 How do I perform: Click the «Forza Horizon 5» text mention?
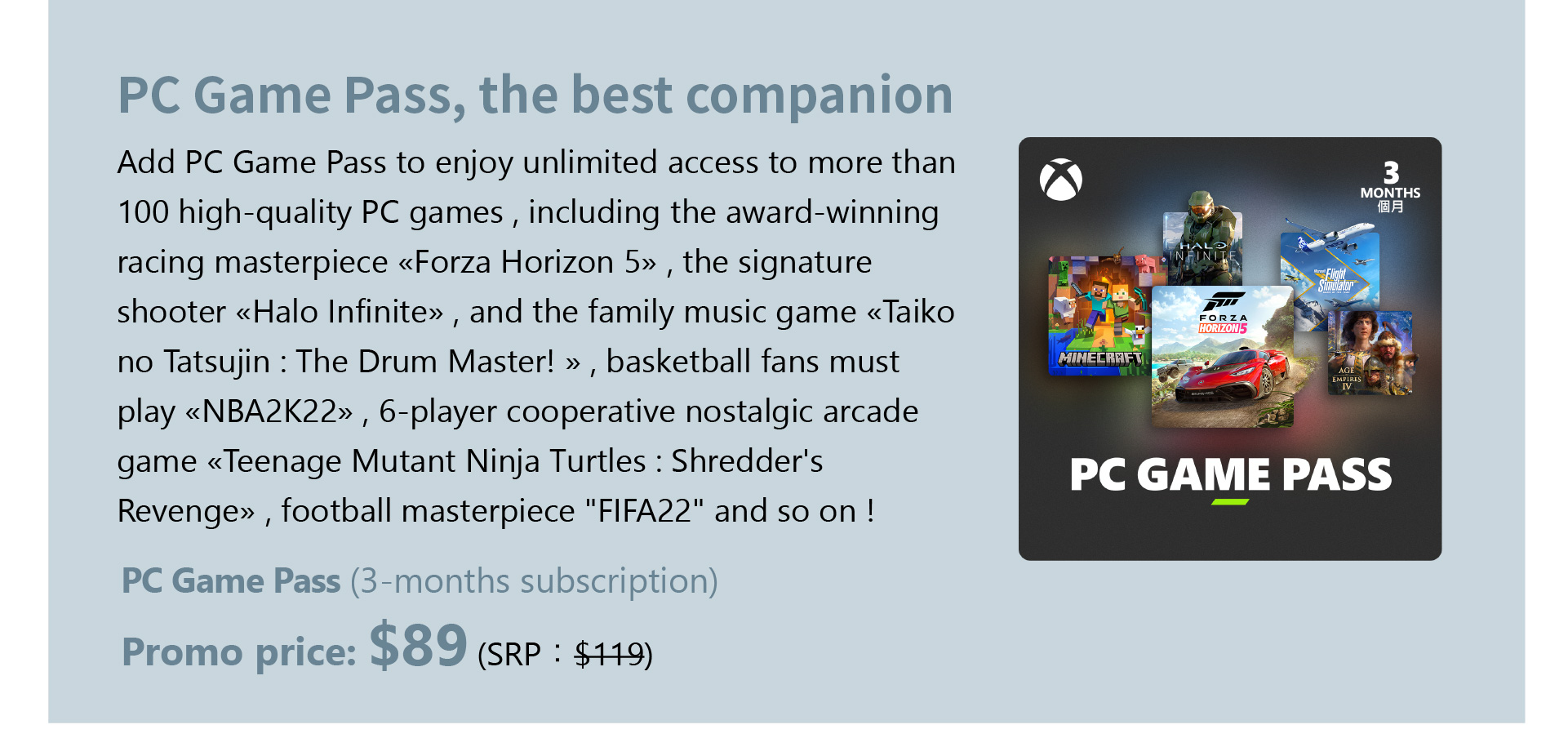(x=527, y=262)
